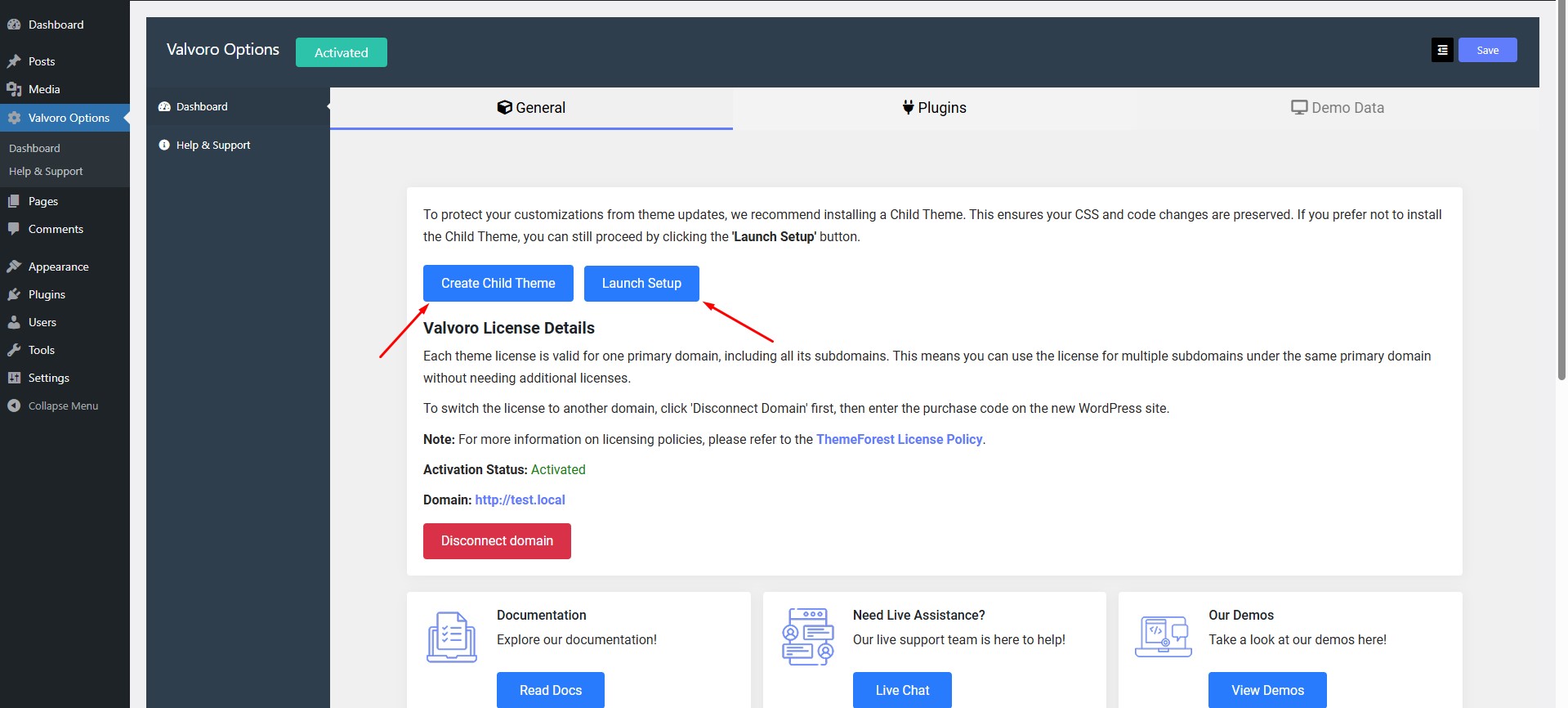Switch to the Demo Data tab
1568x708 pixels.
tap(1337, 108)
